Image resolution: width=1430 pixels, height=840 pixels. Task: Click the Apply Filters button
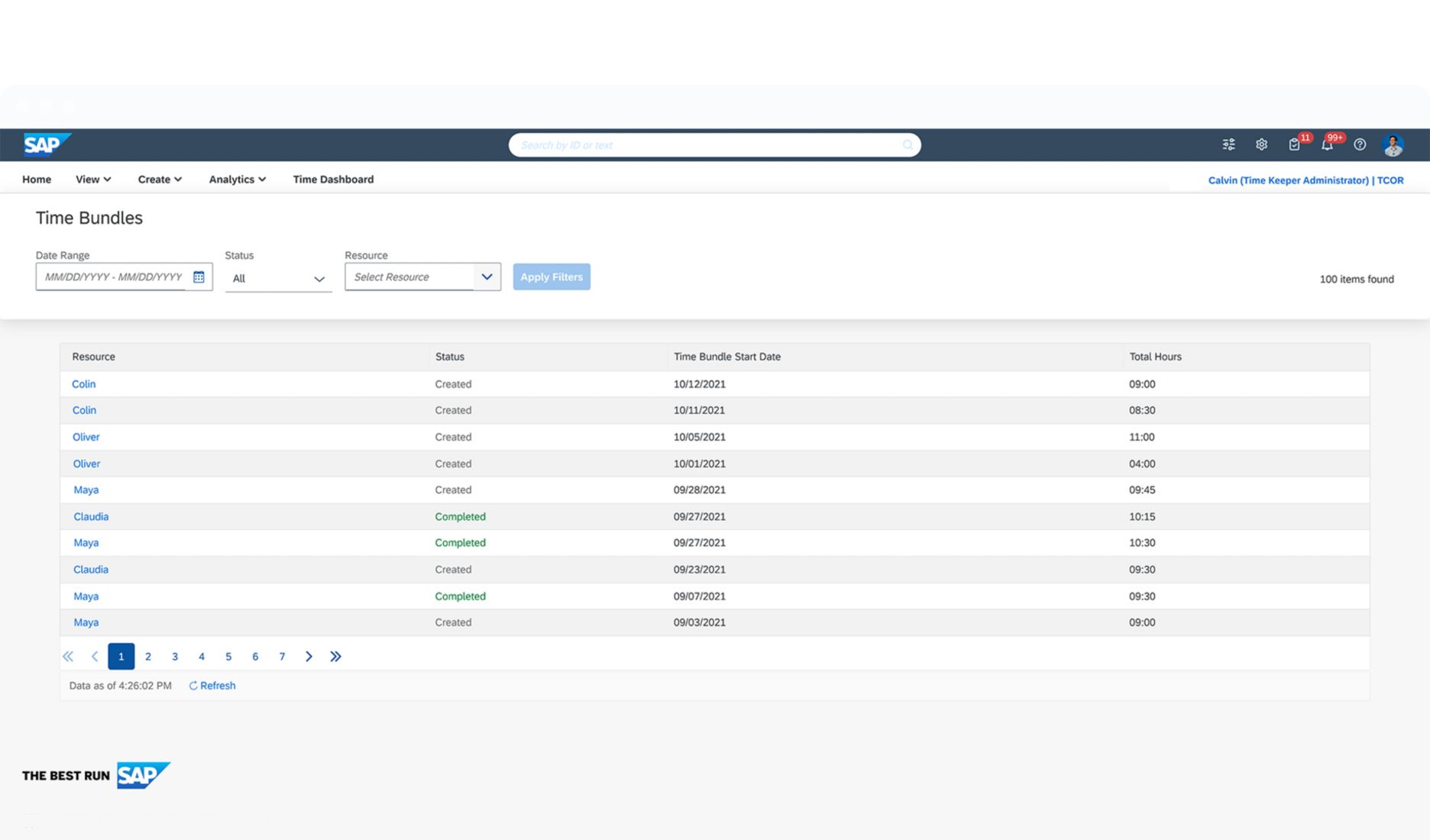[551, 276]
